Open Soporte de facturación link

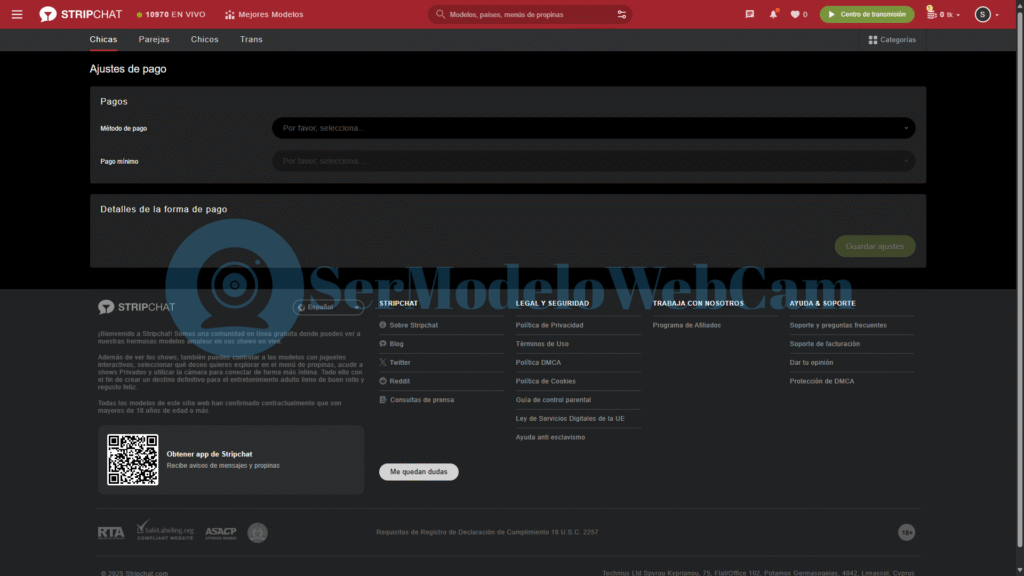(825, 344)
